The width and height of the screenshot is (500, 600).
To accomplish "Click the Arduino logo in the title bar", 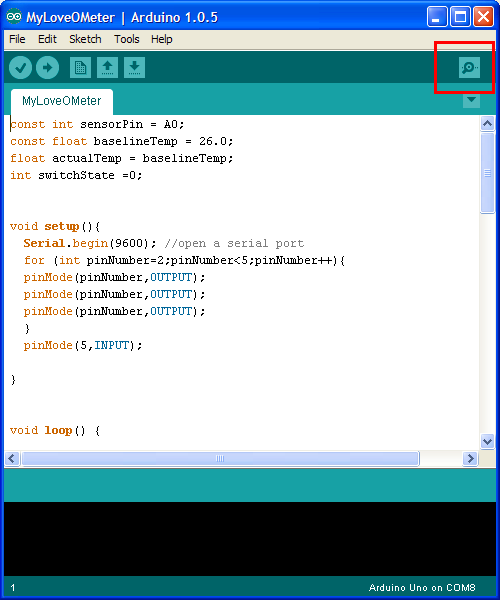I will pyautogui.click(x=14, y=17).
